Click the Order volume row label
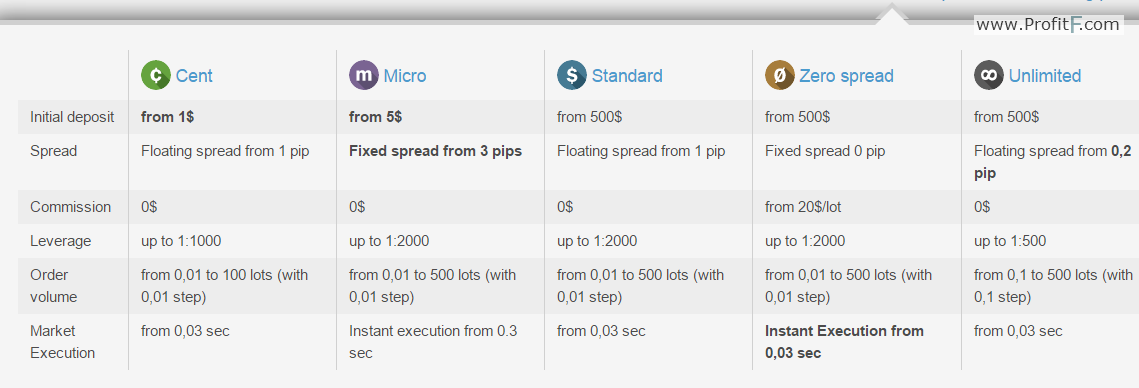Image resolution: width=1139 pixels, height=388 pixels. point(53,286)
